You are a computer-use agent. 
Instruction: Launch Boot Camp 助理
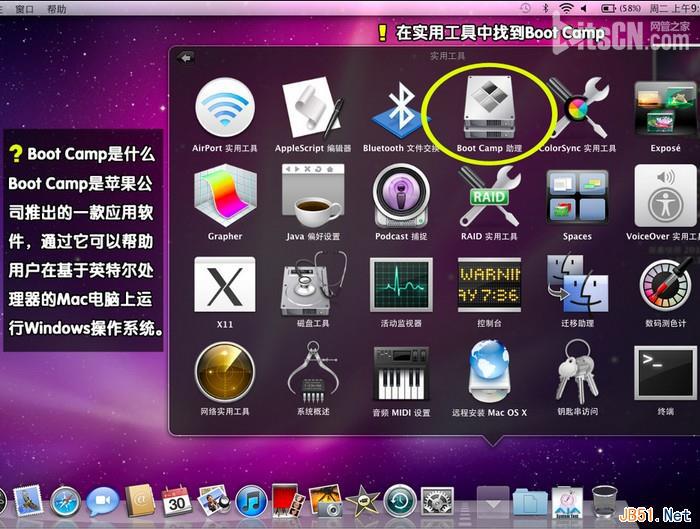(489, 108)
